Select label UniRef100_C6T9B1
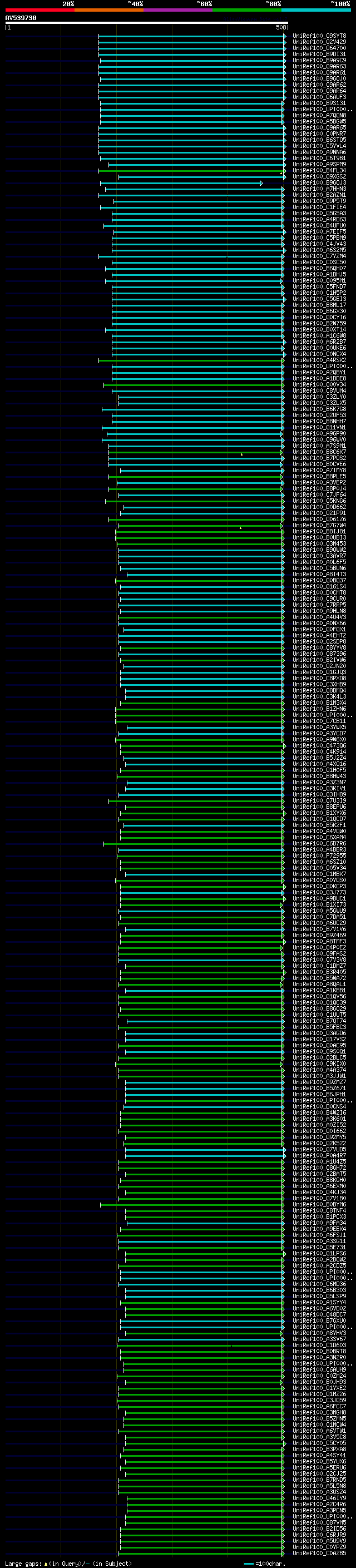The width and height of the screenshot is (356, 1568). click(x=319, y=159)
